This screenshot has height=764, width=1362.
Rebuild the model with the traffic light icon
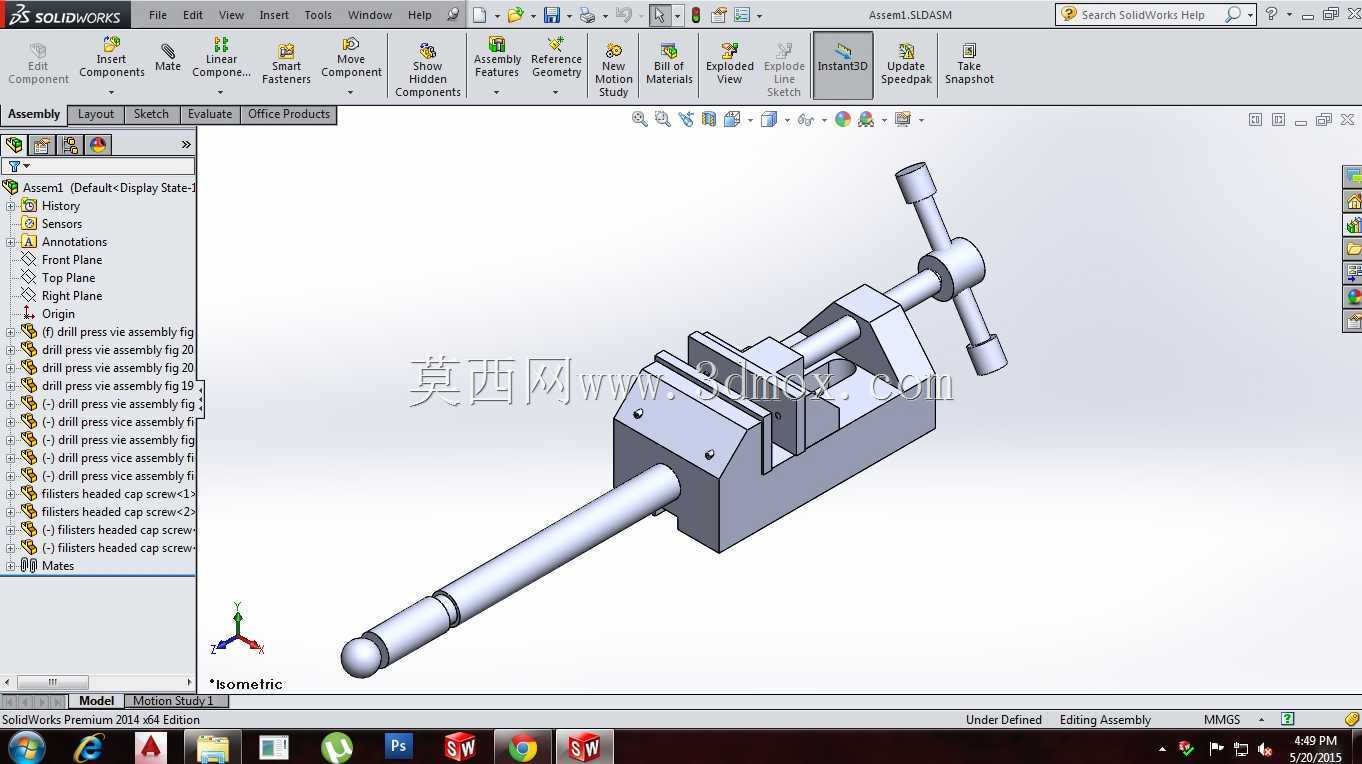coord(696,15)
